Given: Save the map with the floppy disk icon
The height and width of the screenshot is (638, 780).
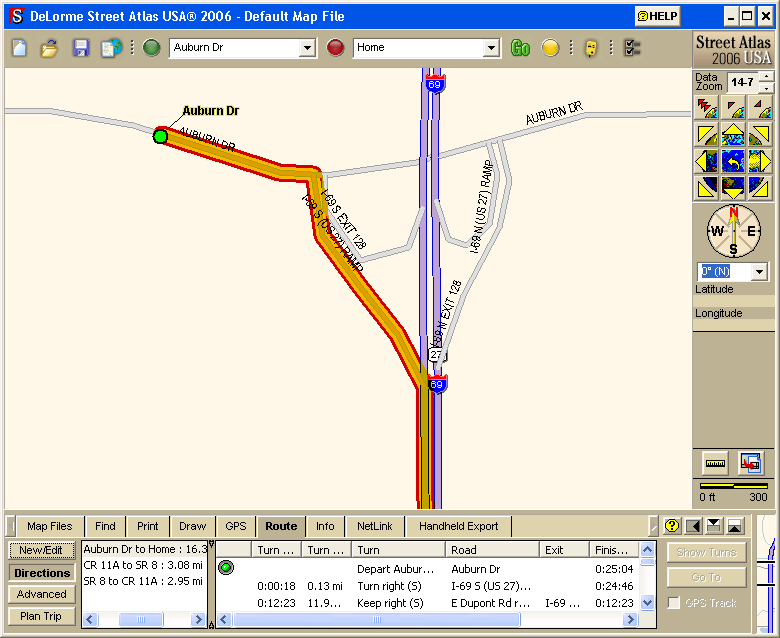Looking at the screenshot, I should click(81, 48).
